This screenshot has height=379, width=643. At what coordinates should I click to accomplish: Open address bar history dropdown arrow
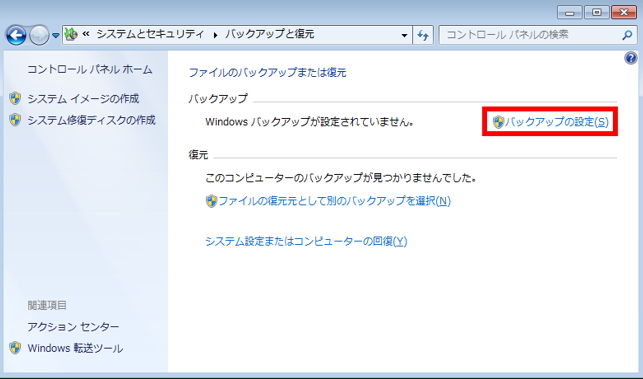click(x=404, y=35)
